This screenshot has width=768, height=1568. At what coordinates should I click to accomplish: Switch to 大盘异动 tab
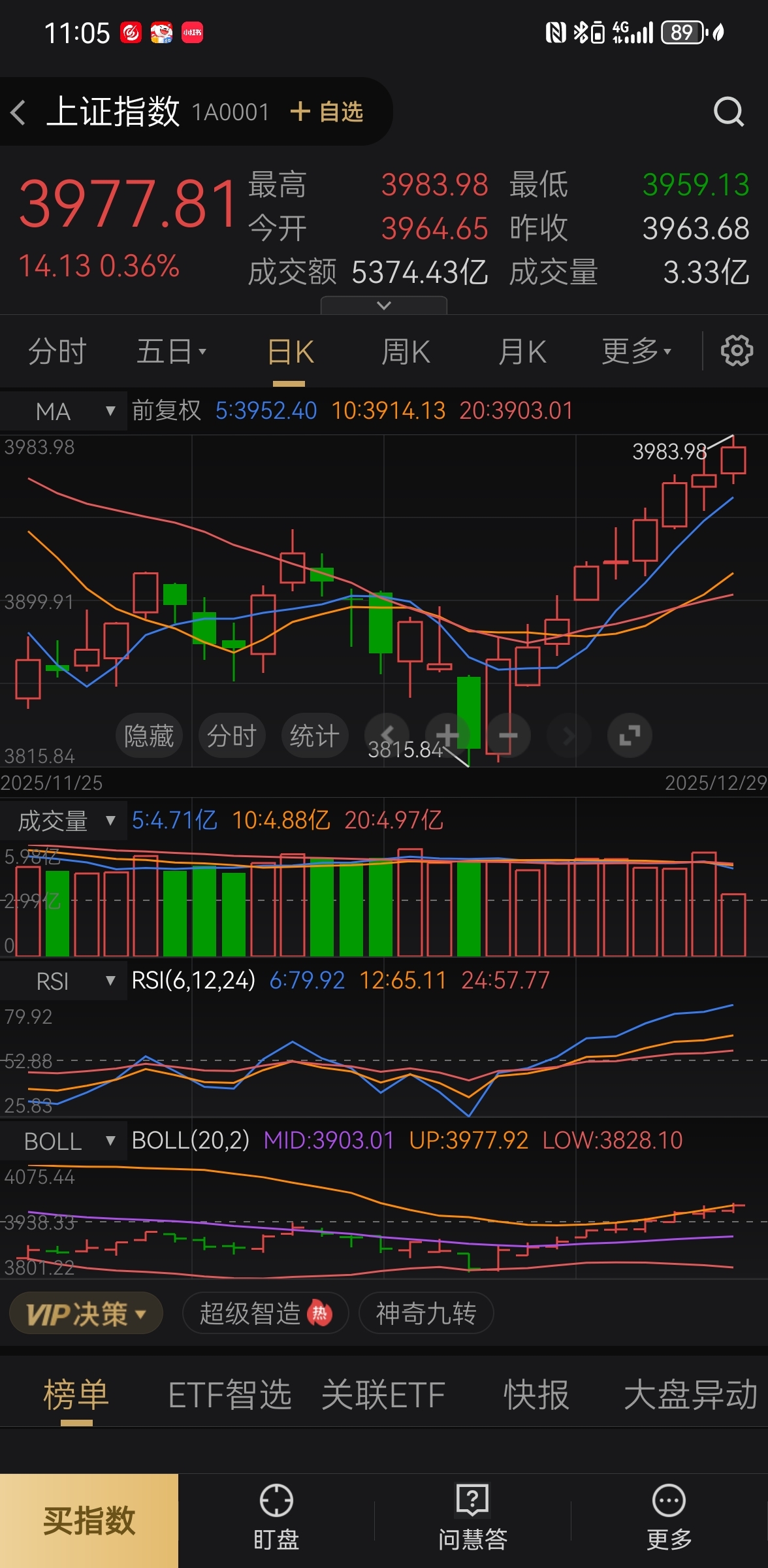pyautogui.click(x=690, y=1395)
